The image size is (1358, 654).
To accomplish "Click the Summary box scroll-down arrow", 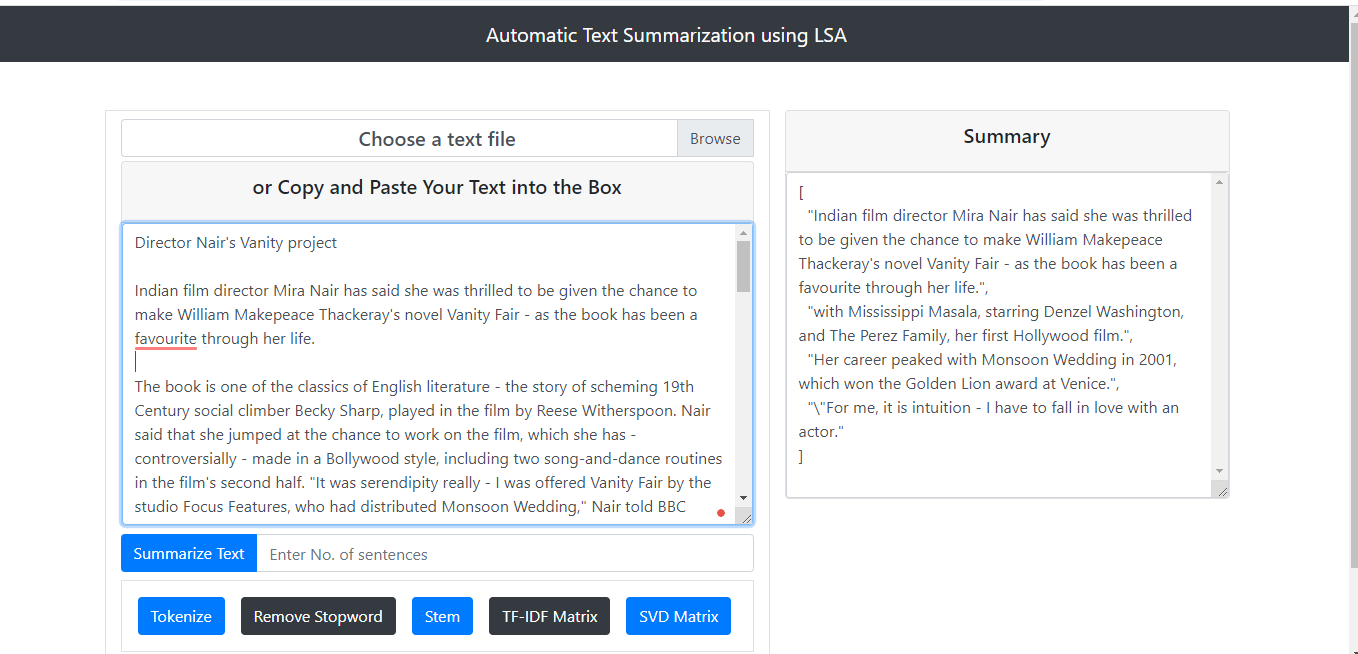I will (x=1219, y=471).
